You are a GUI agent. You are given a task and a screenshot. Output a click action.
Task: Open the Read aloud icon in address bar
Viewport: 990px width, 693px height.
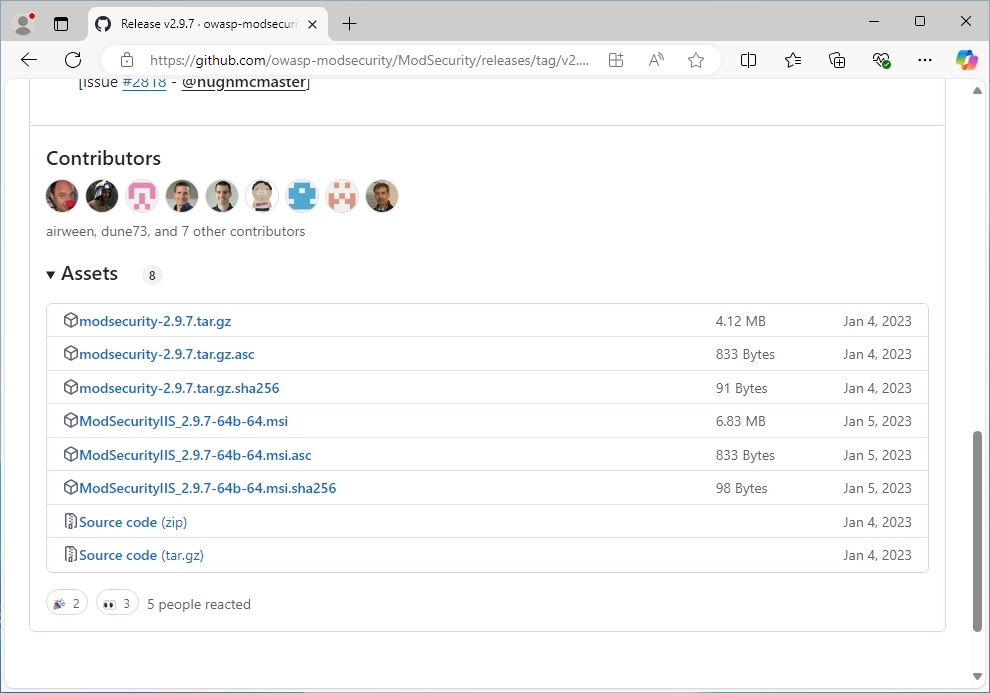pos(656,60)
